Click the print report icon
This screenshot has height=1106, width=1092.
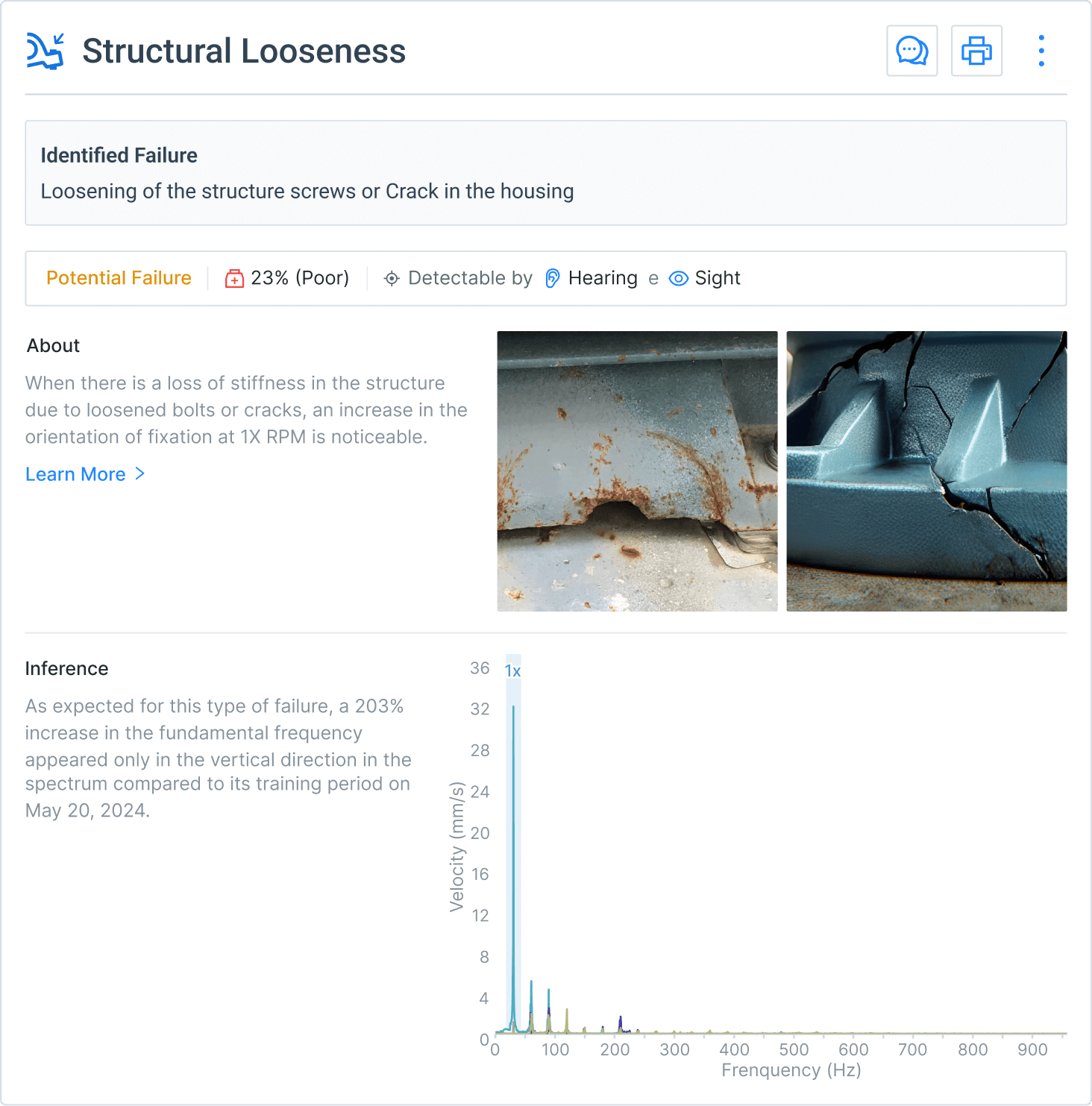pyautogui.click(x=976, y=51)
